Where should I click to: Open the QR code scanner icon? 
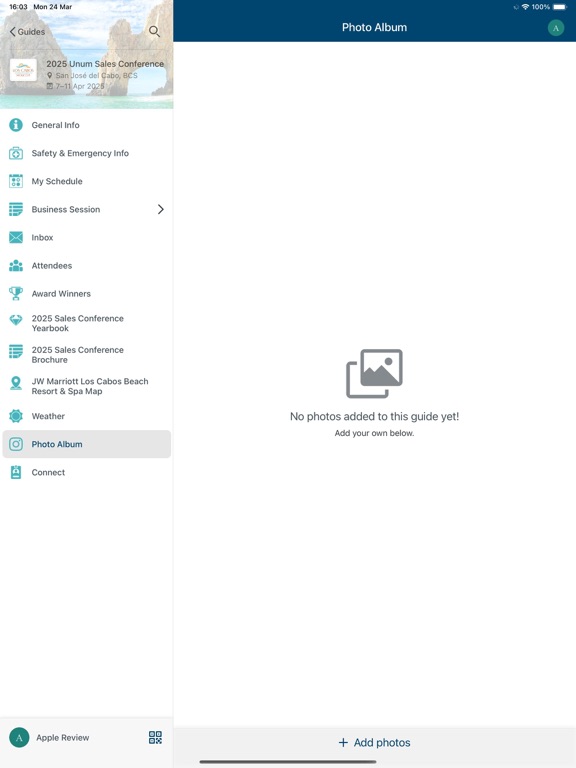click(x=155, y=738)
